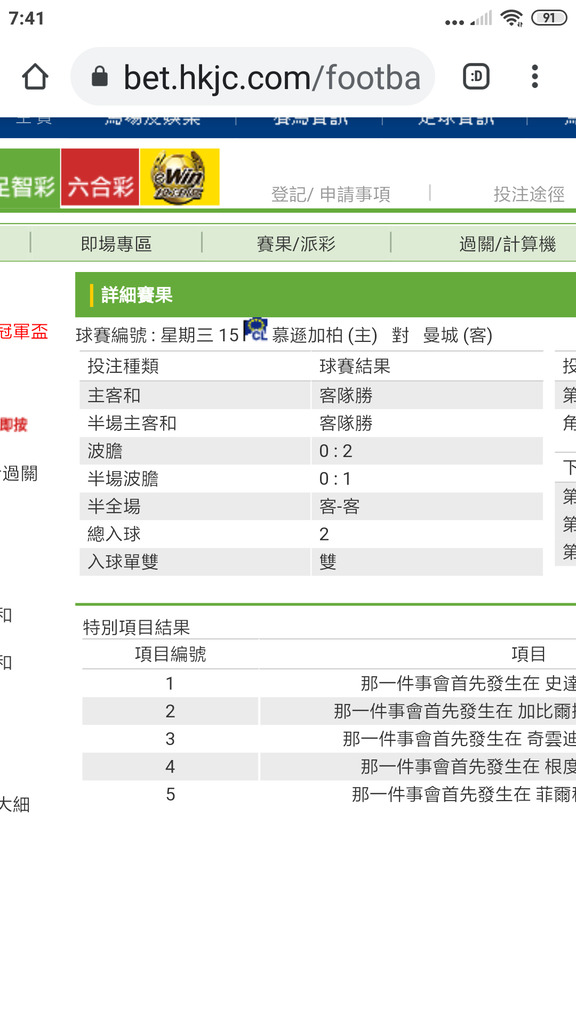Click the 大細 sidebar link
This screenshot has width=576, height=1024.
14,804
